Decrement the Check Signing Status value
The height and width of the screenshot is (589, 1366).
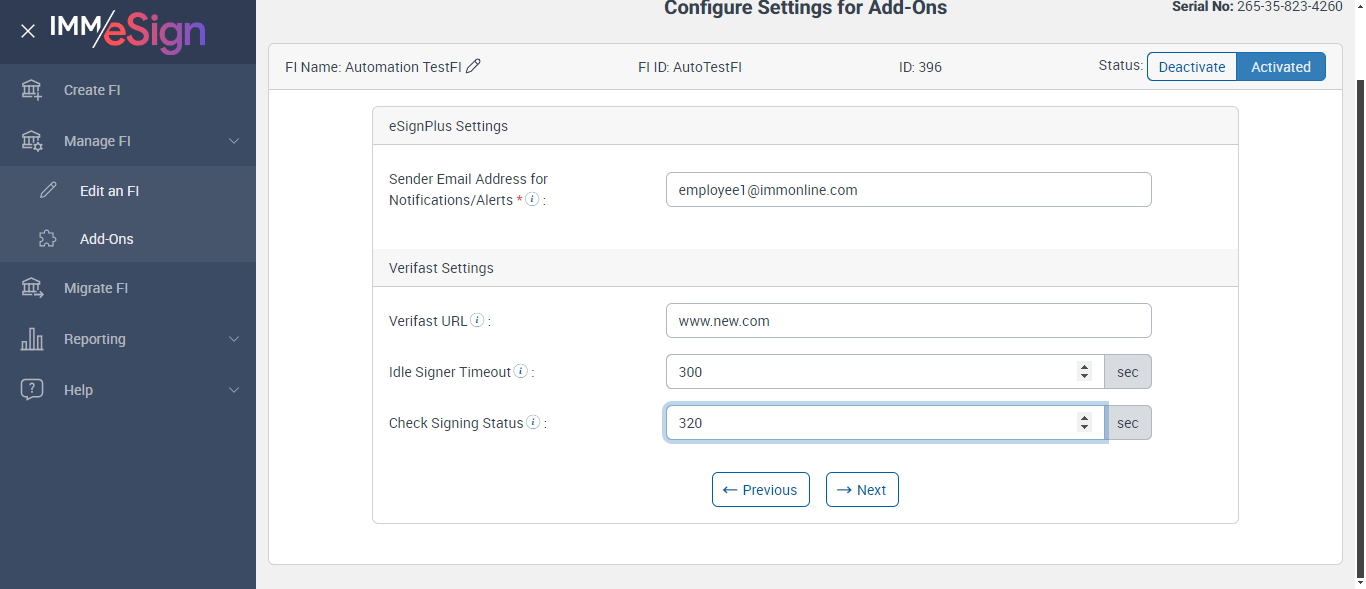point(1084,428)
